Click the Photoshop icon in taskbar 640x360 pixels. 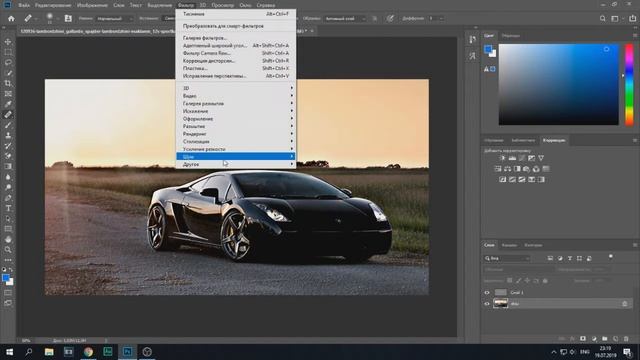tap(127, 352)
